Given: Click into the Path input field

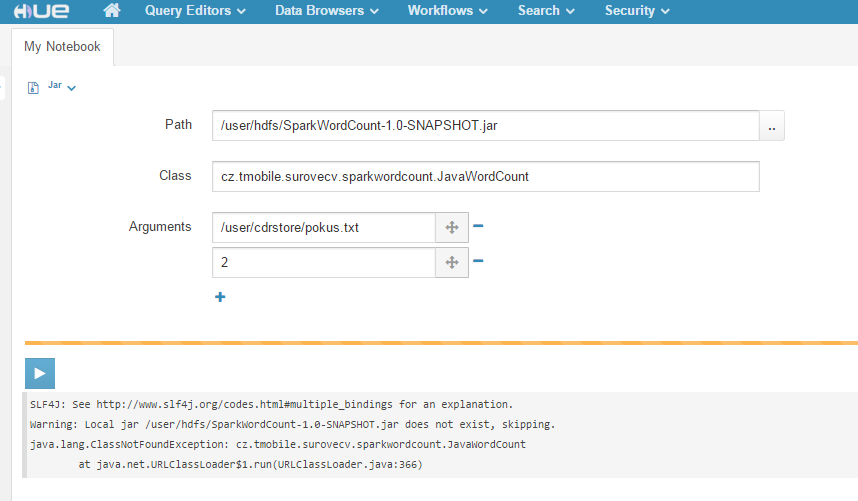Looking at the screenshot, I should (x=485, y=125).
